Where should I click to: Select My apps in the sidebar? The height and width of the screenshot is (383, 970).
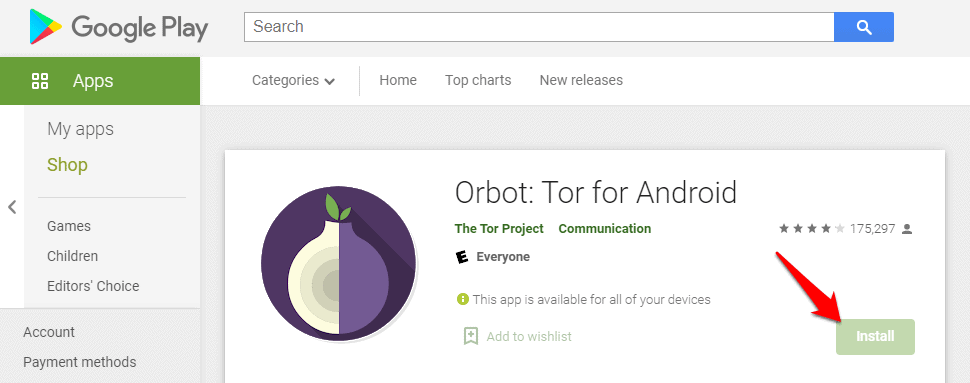pos(80,129)
